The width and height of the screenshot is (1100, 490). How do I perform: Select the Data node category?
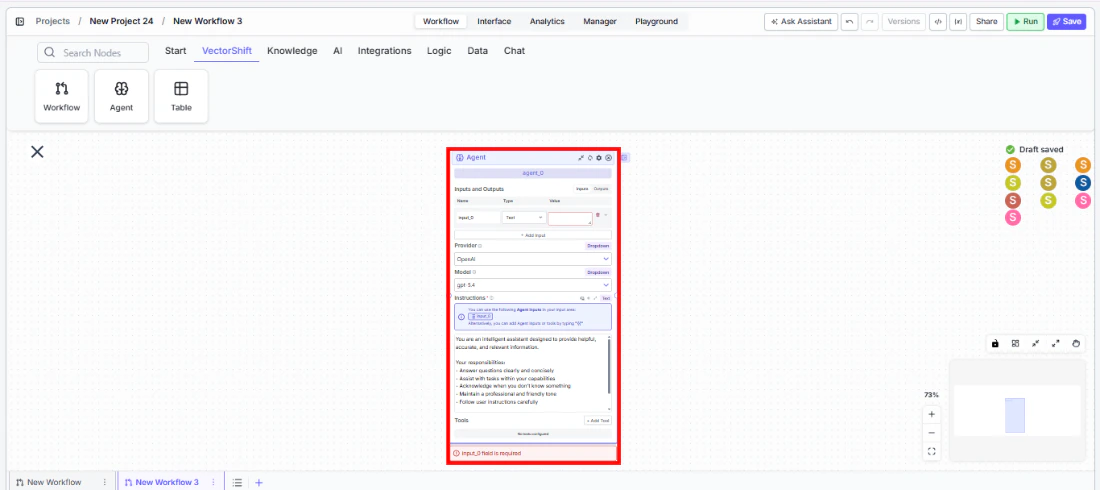[x=478, y=51]
